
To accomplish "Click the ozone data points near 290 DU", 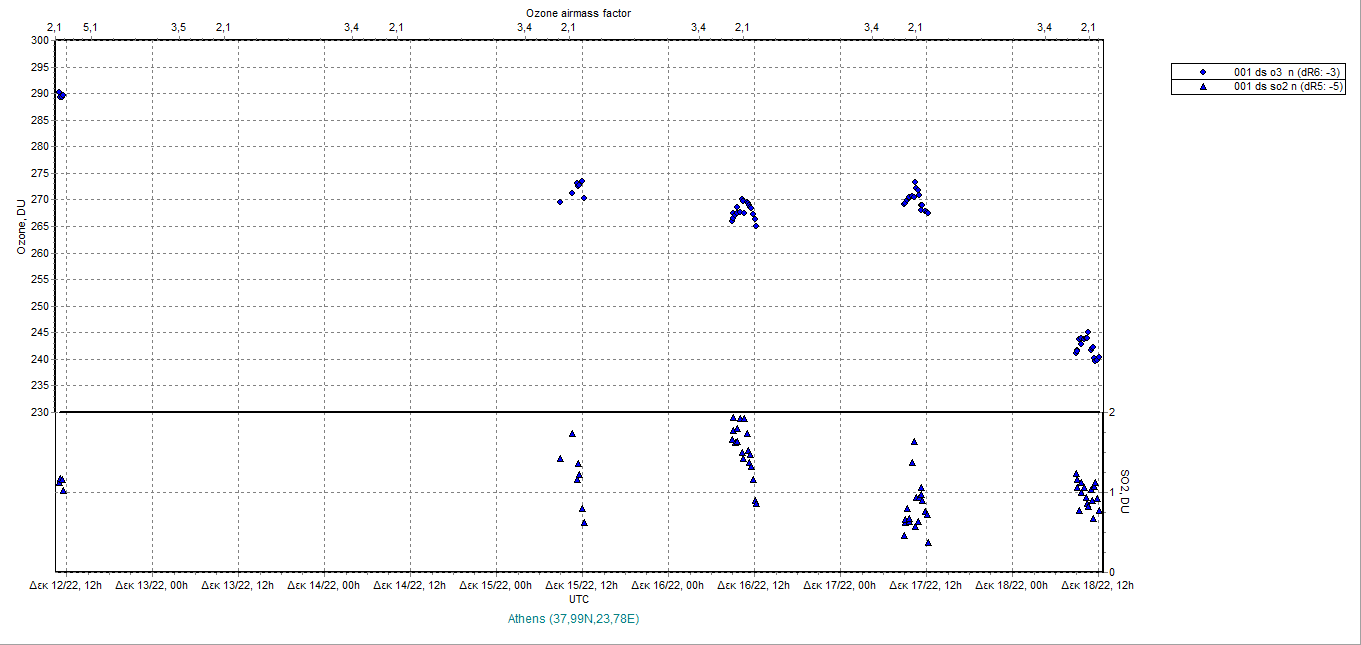I will (61, 95).
